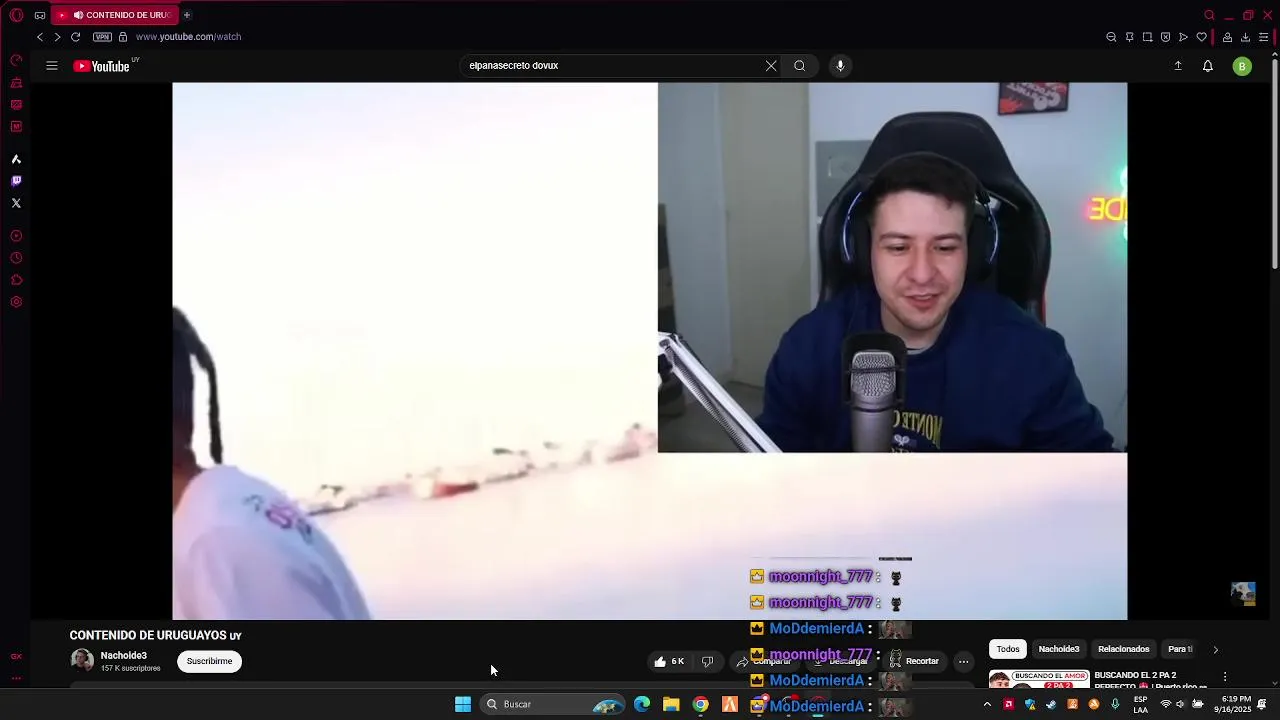Select the Todos filter chip

coord(1008,649)
